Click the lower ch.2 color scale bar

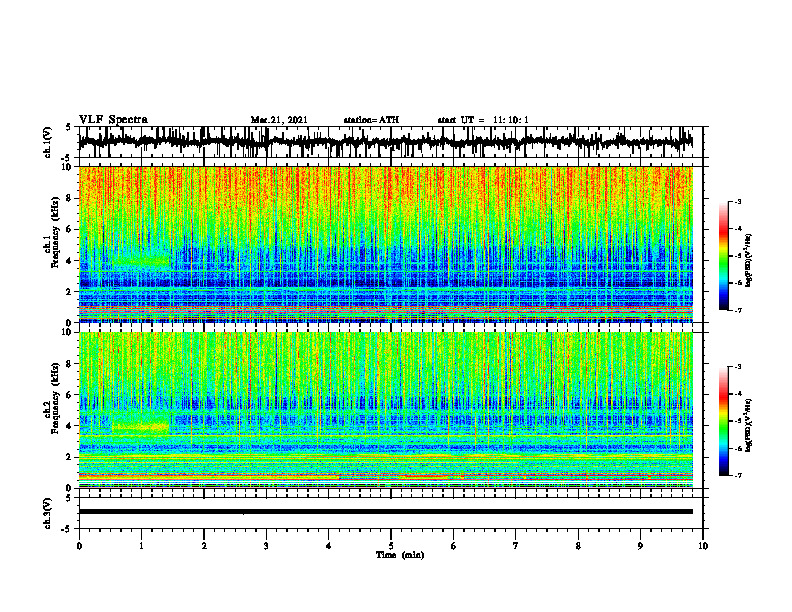[x=723, y=421]
